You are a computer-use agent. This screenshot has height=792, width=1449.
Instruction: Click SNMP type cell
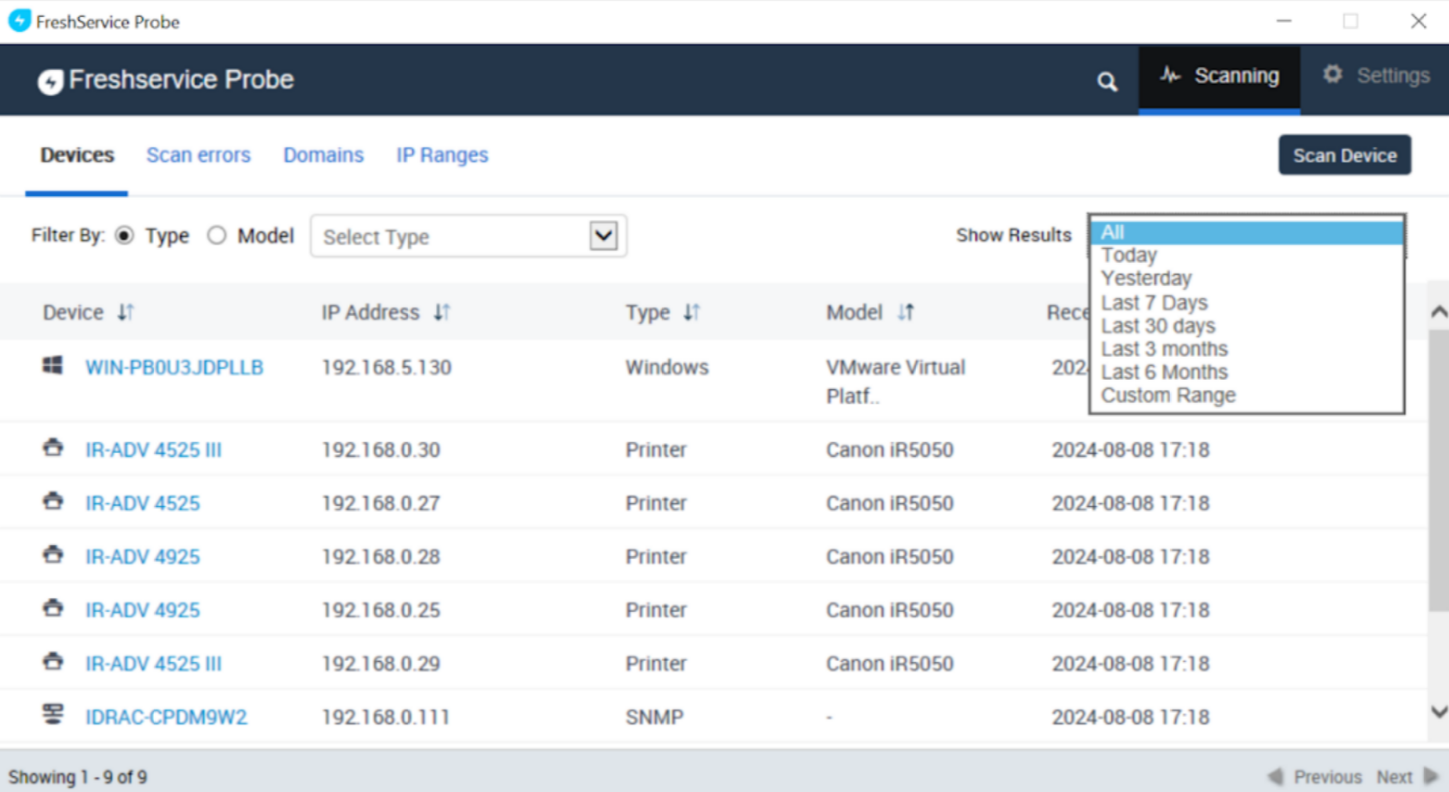pyautogui.click(x=654, y=717)
